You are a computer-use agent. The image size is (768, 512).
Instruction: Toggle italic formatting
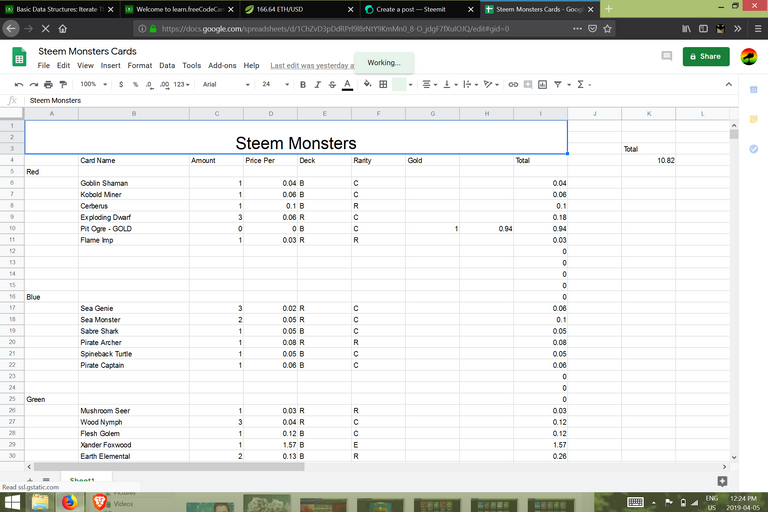(317, 84)
